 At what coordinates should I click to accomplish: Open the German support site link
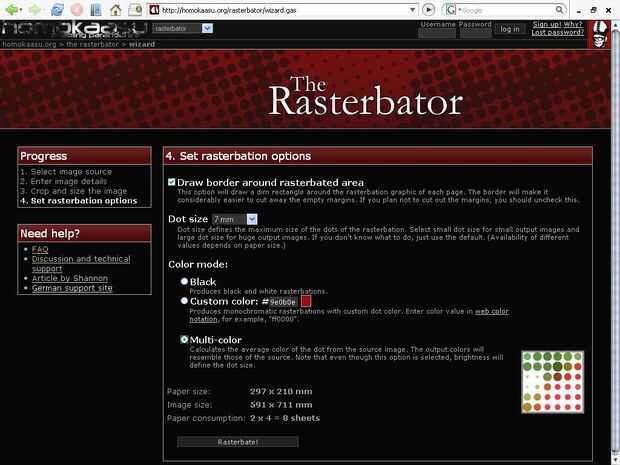pyautogui.click(x=72, y=288)
